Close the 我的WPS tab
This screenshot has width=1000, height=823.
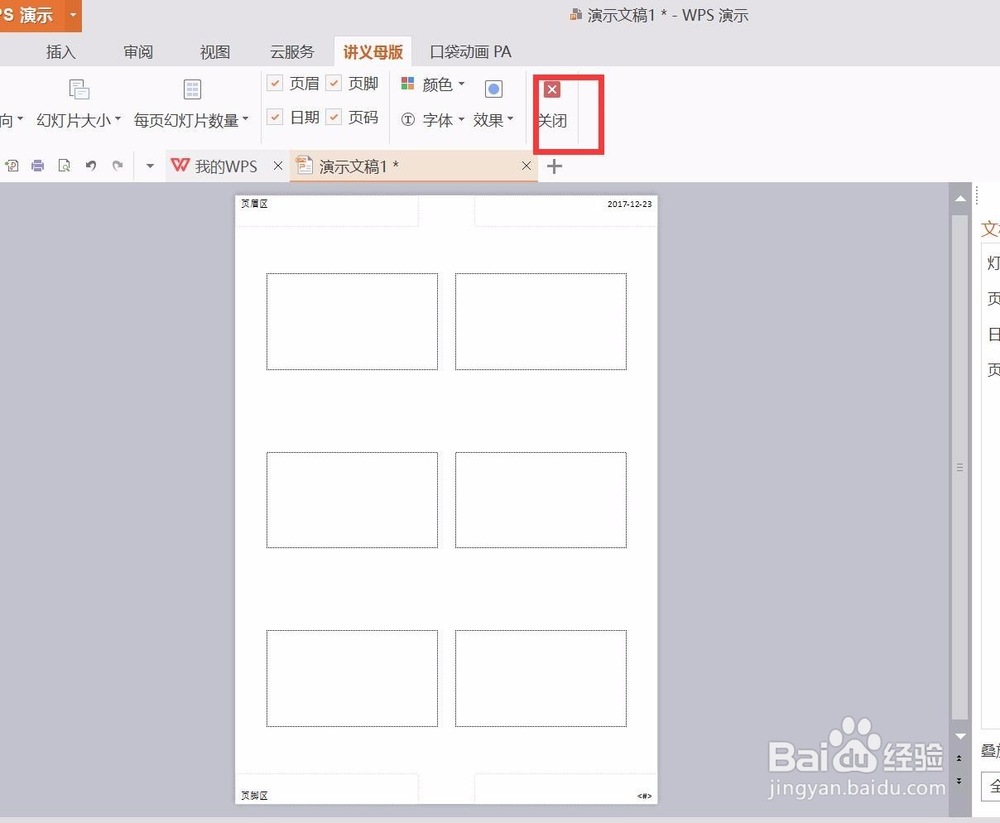(x=277, y=166)
